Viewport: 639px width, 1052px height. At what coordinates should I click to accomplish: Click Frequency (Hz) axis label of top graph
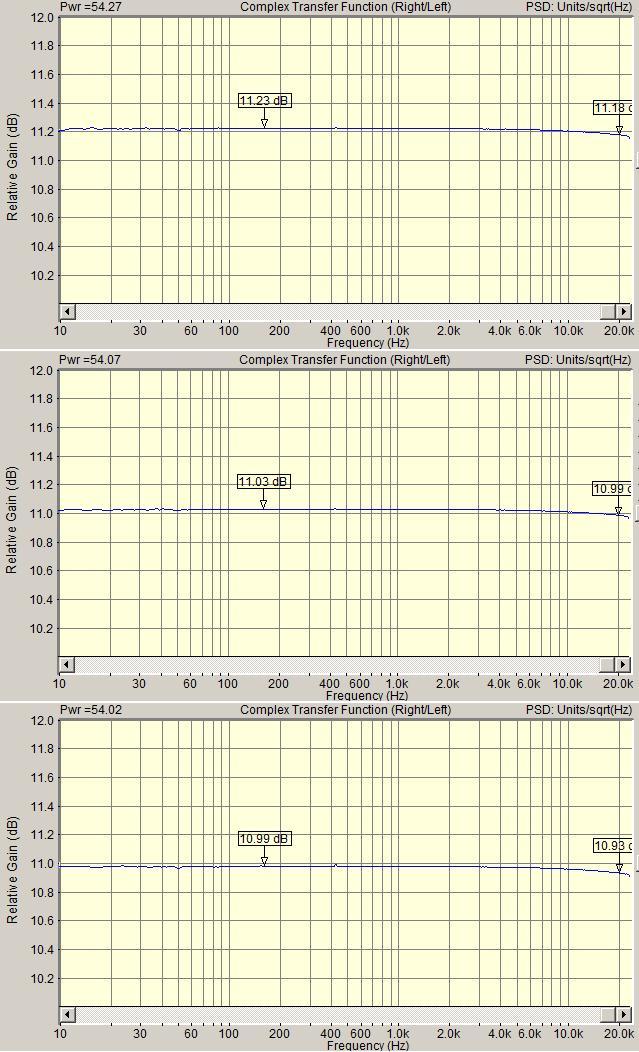pyautogui.click(x=368, y=342)
